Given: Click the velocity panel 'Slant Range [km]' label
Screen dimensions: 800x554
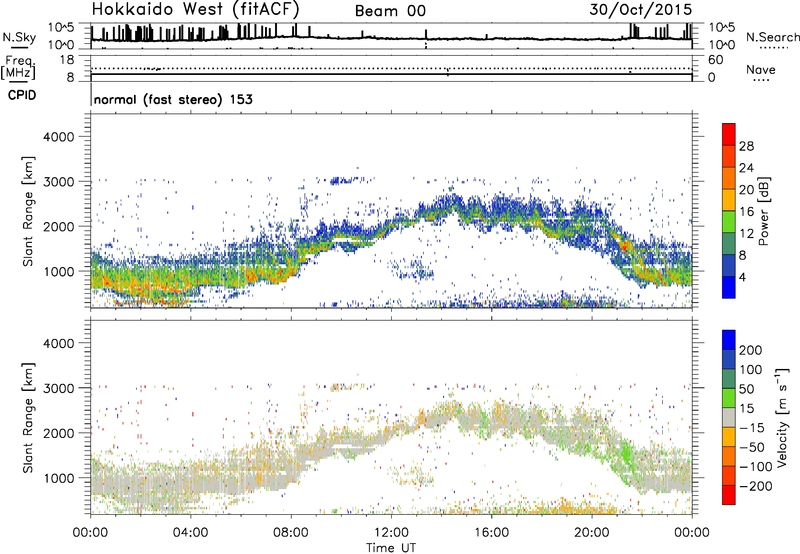Looking at the screenshot, I should pyautogui.click(x=28, y=418).
